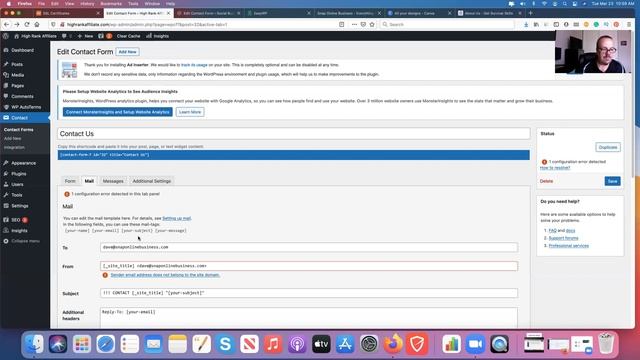Switch to the About Us browser tab
This screenshot has width=640, height=360.
point(489,13)
